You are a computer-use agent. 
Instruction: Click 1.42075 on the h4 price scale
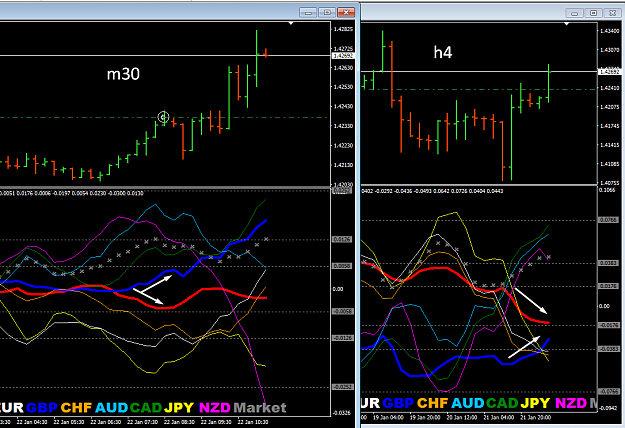click(x=610, y=107)
